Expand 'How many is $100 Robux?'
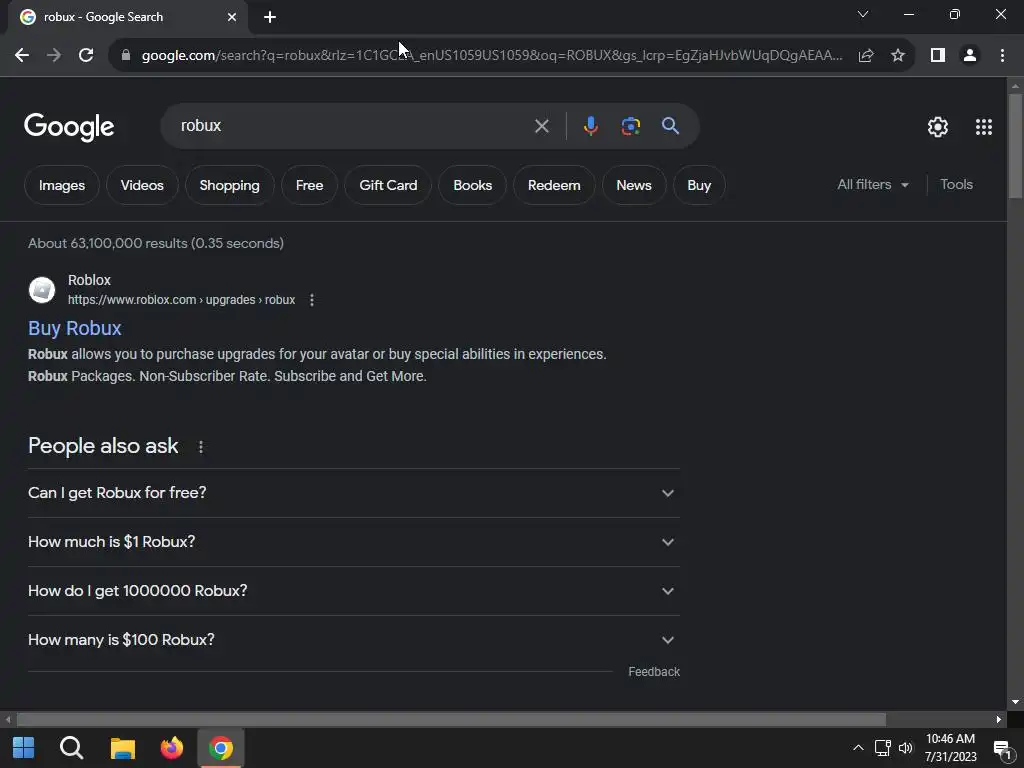 [354, 640]
